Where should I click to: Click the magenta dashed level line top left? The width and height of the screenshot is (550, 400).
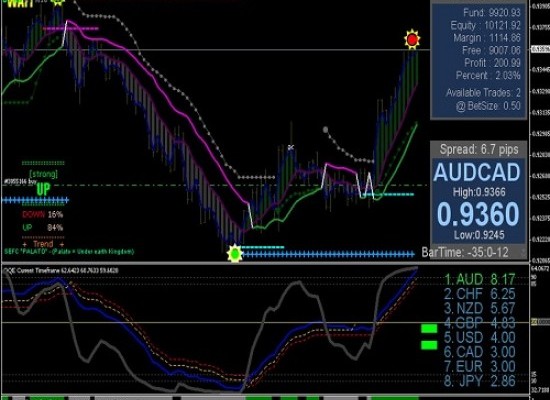pos(71,29)
